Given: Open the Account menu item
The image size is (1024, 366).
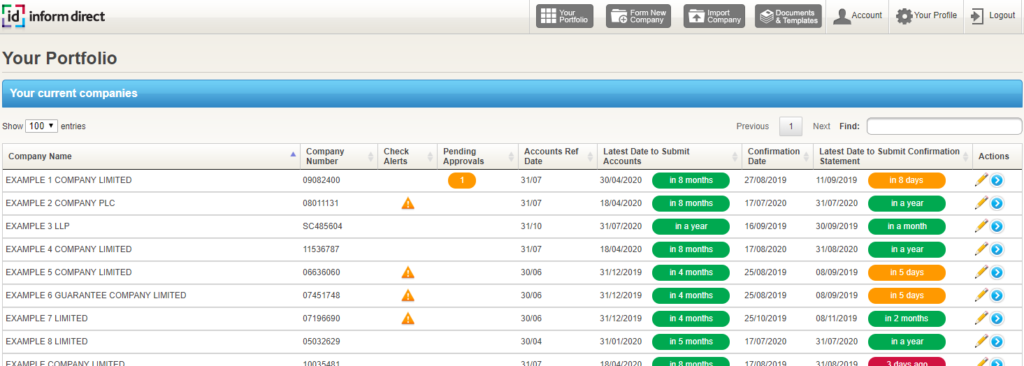Looking at the screenshot, I should 857,16.
